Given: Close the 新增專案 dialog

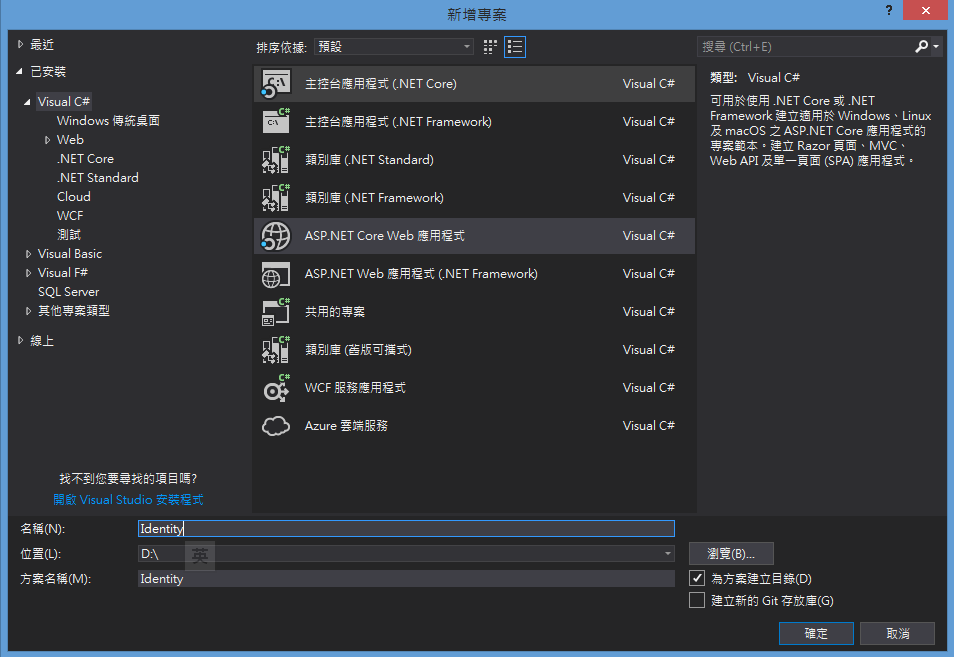Looking at the screenshot, I should click(x=925, y=10).
